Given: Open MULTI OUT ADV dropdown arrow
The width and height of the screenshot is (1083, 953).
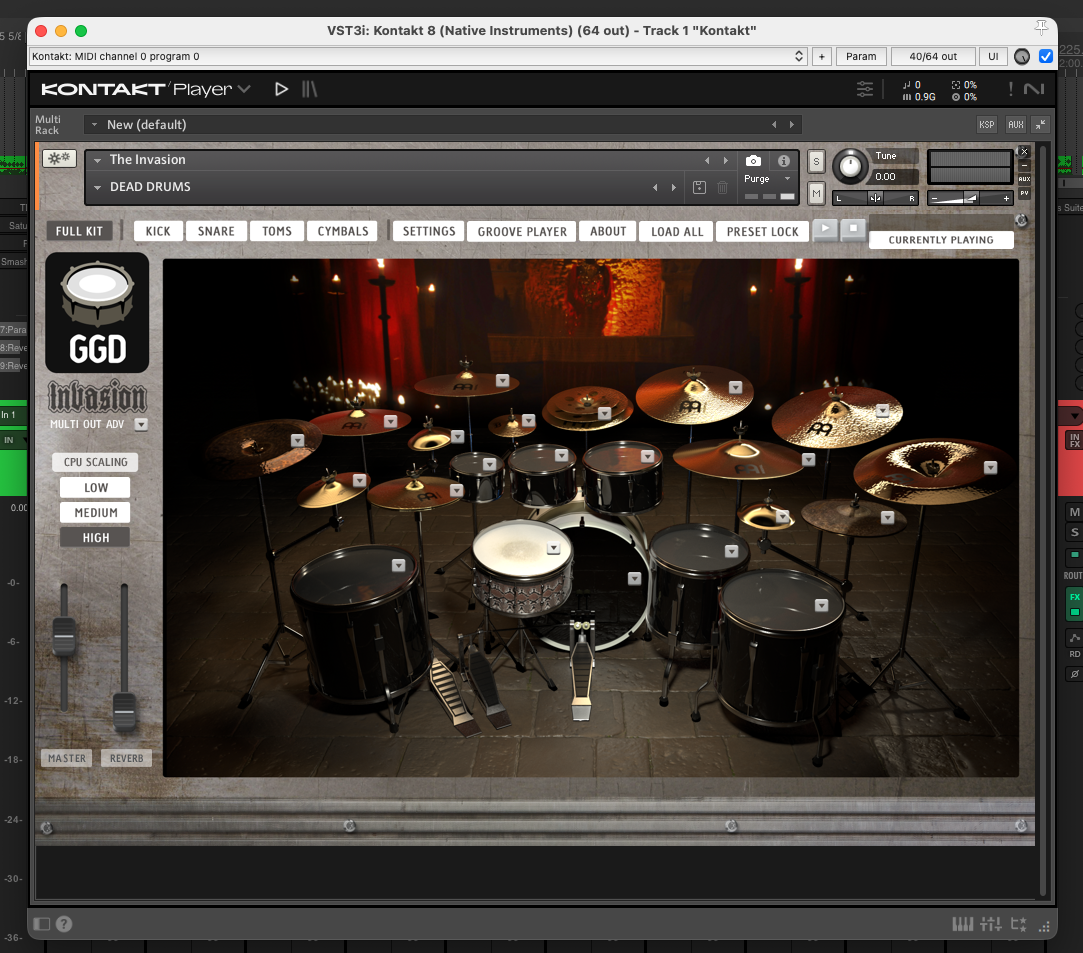Looking at the screenshot, I should tap(141, 424).
